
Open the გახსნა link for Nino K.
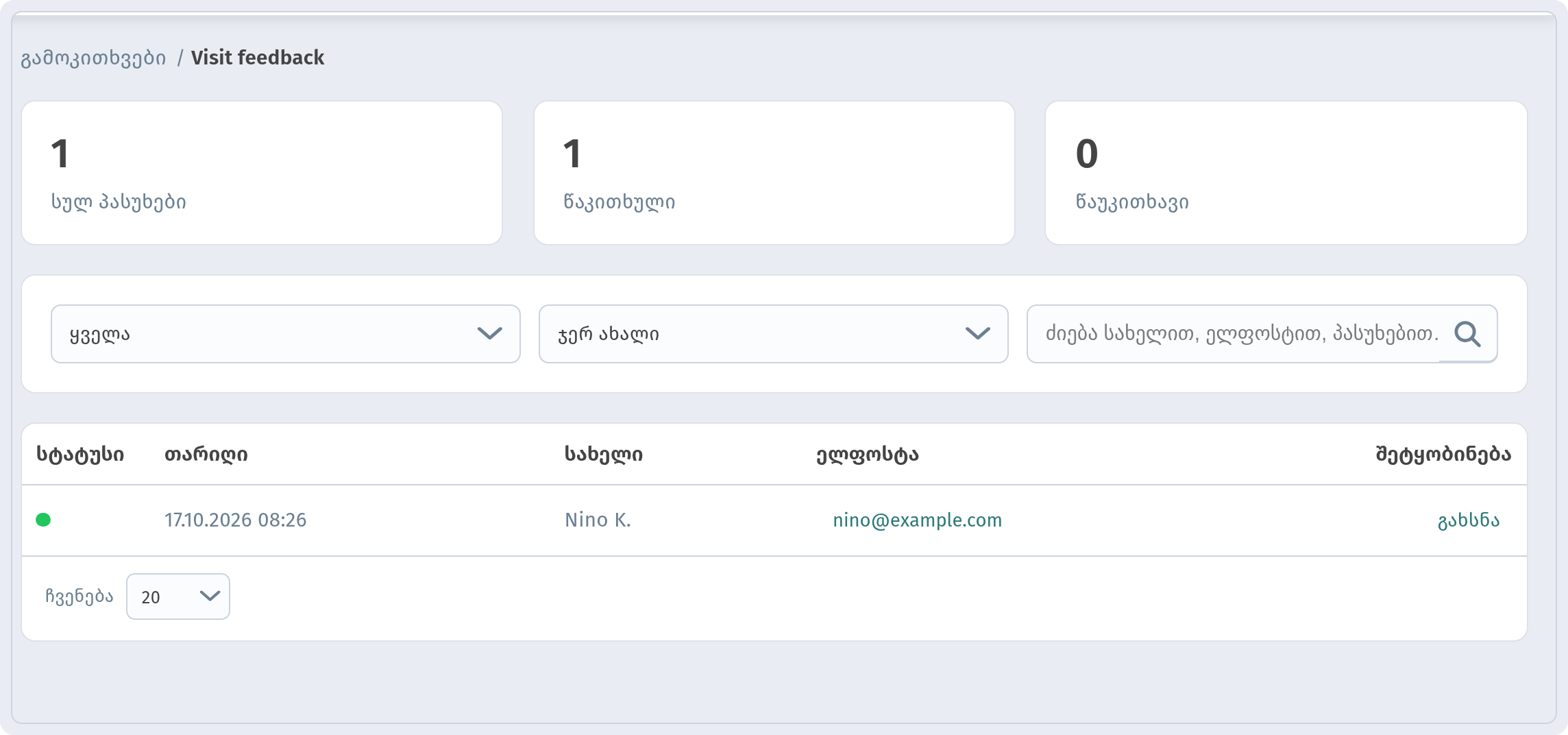pyautogui.click(x=1469, y=520)
